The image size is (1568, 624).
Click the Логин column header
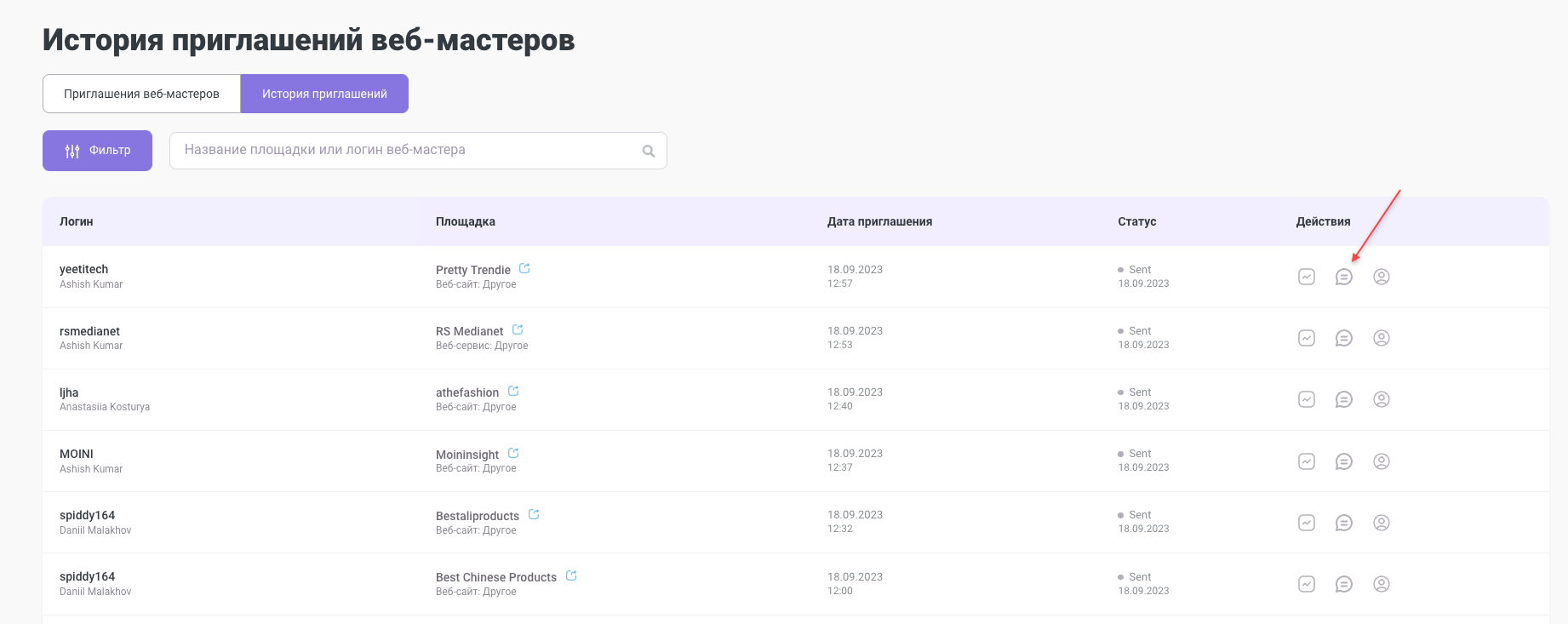pos(77,221)
